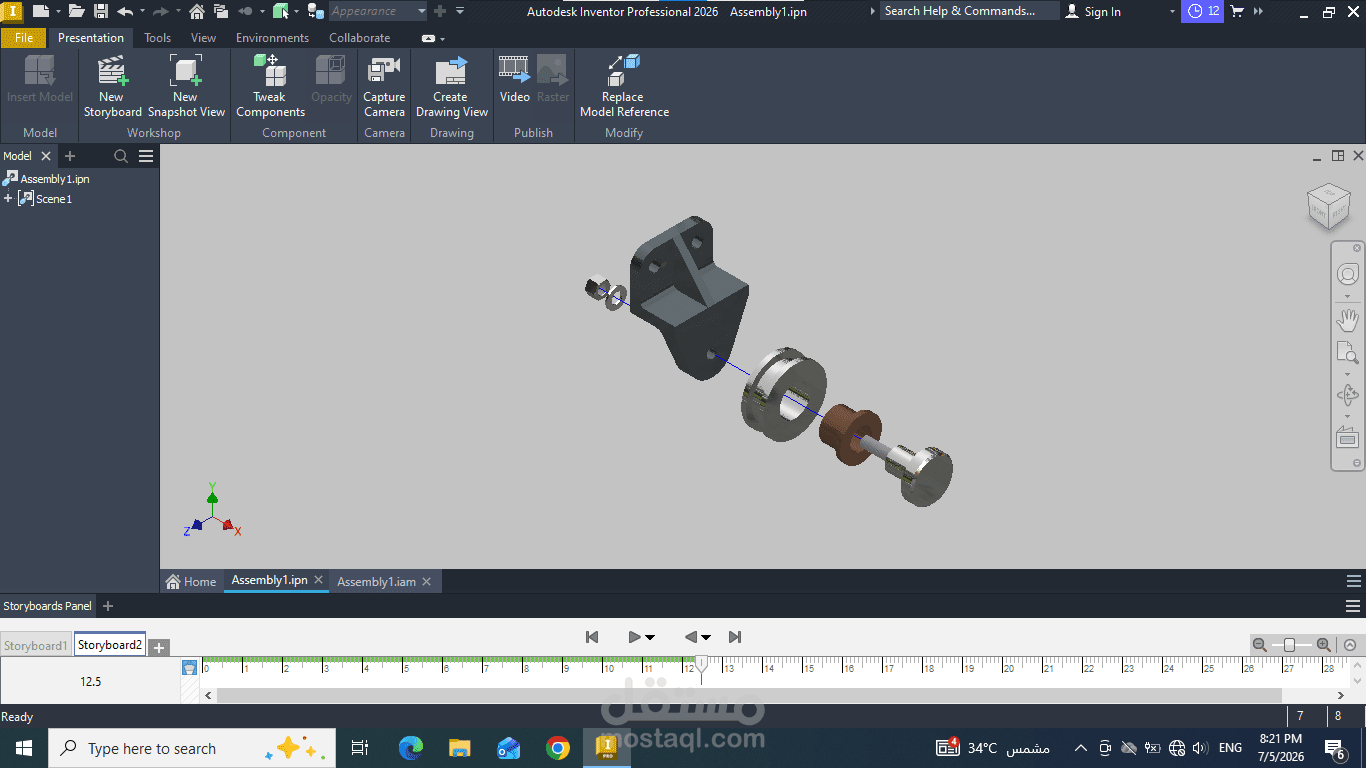Click Create Drawing View
Screen dimensions: 1366x768
tap(451, 87)
